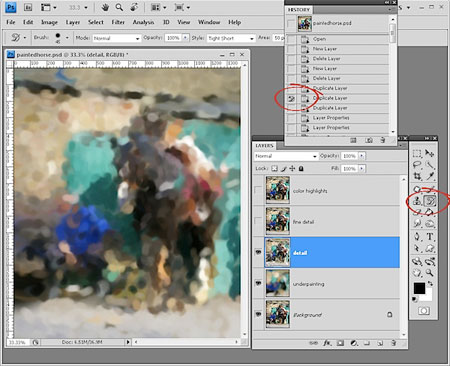Open the layer blend mode Normal dropdown
This screenshot has width=450, height=366.
point(286,156)
